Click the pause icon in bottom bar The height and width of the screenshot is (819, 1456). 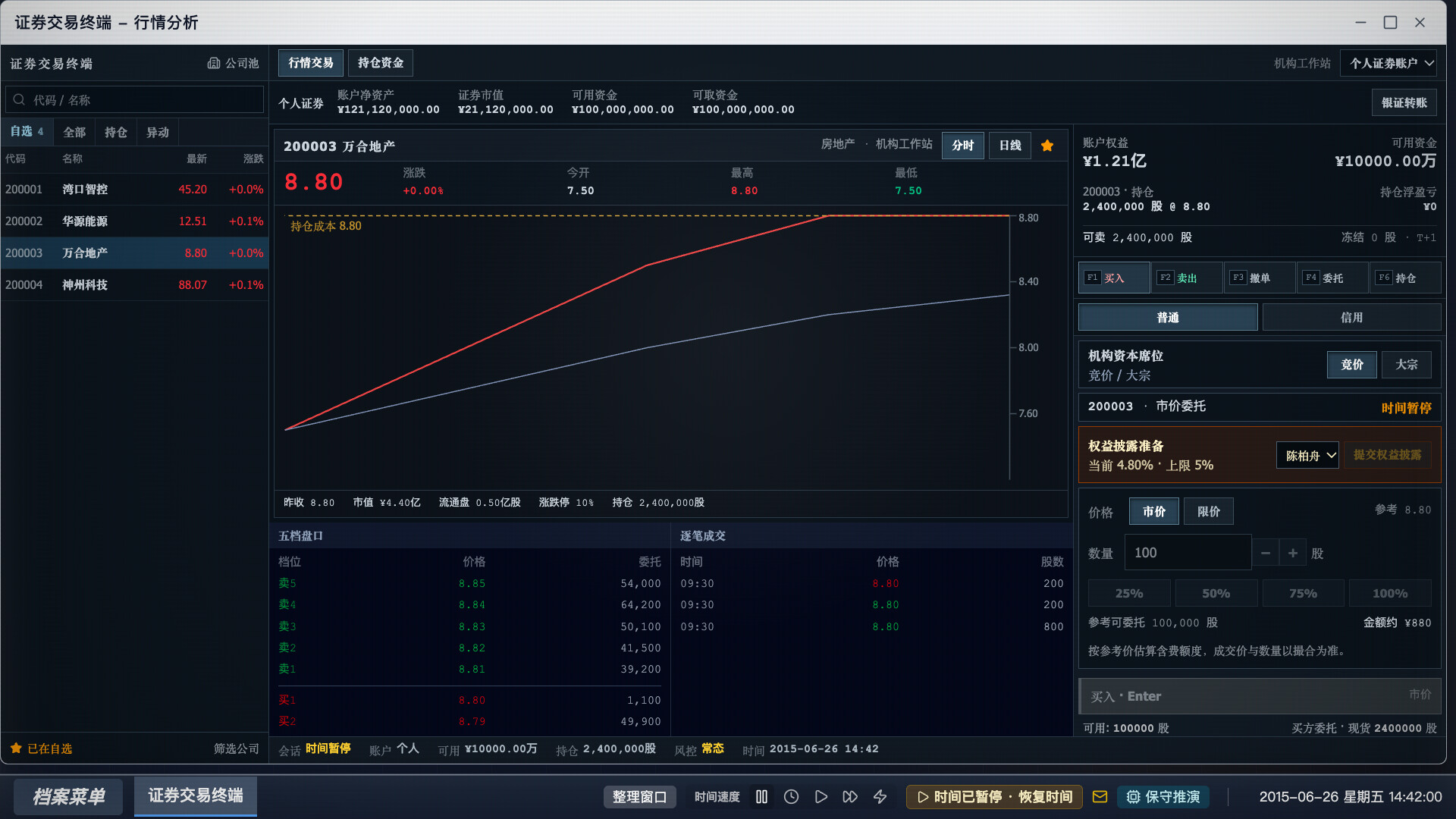click(761, 796)
